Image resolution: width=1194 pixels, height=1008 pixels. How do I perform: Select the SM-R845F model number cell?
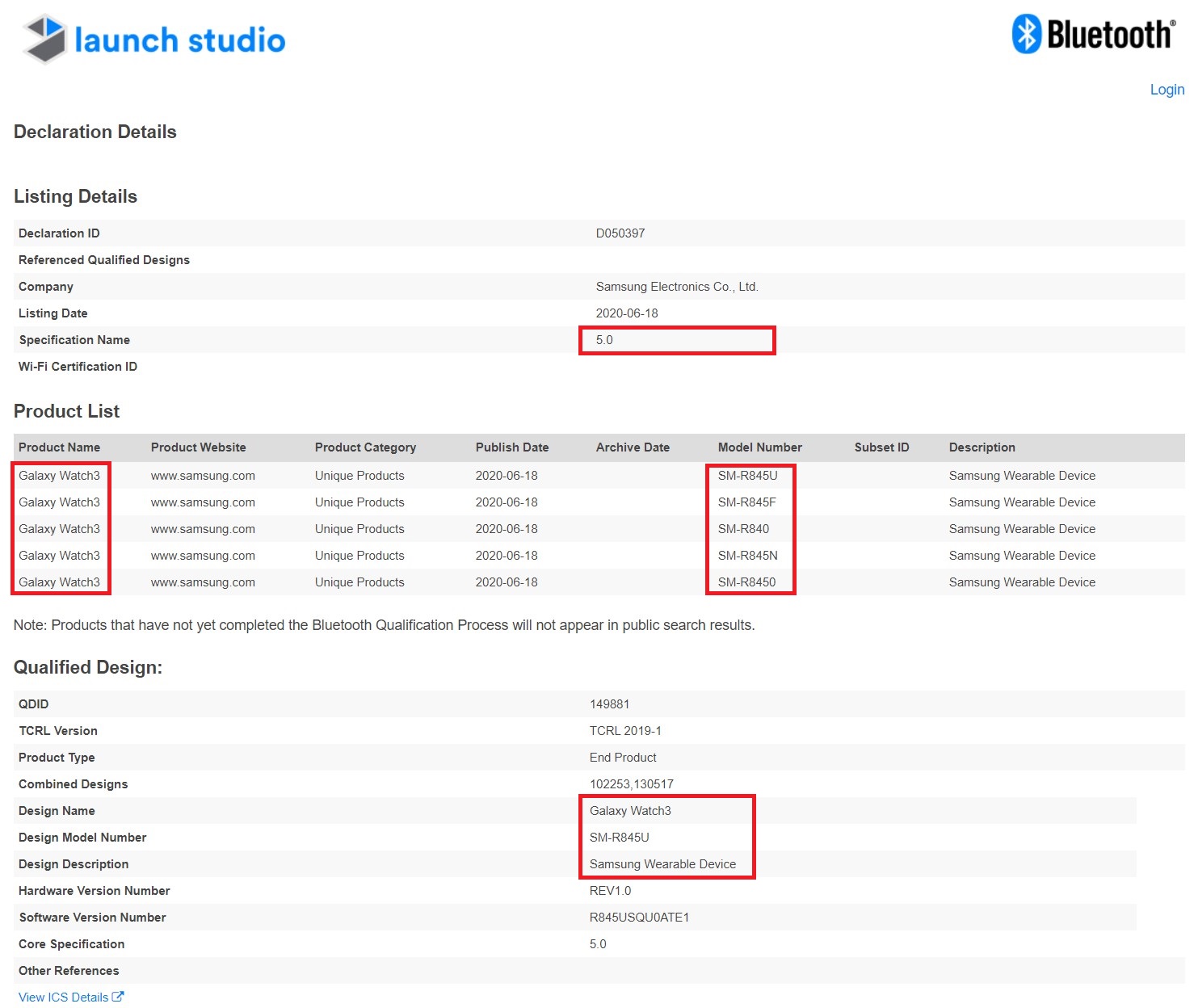click(x=746, y=502)
